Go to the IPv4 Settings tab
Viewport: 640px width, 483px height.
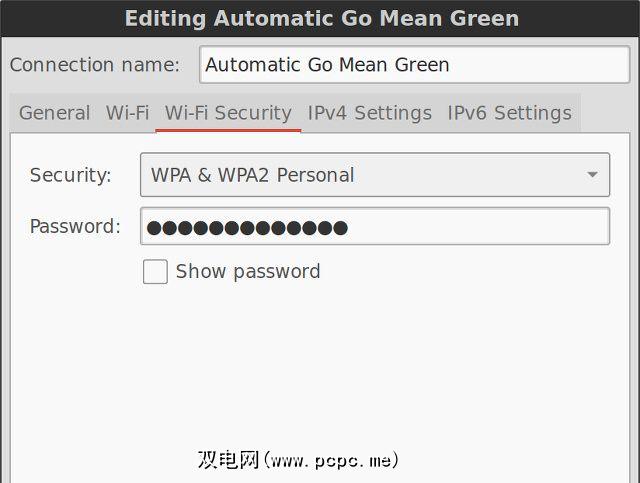click(370, 113)
